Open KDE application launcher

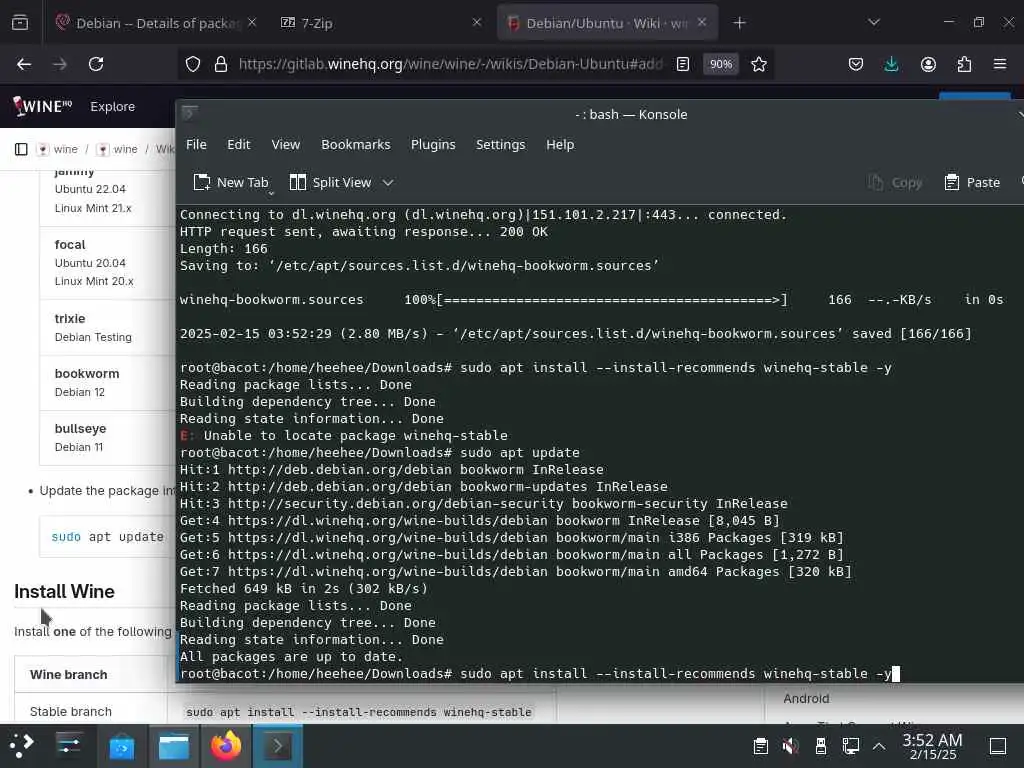(x=21, y=745)
